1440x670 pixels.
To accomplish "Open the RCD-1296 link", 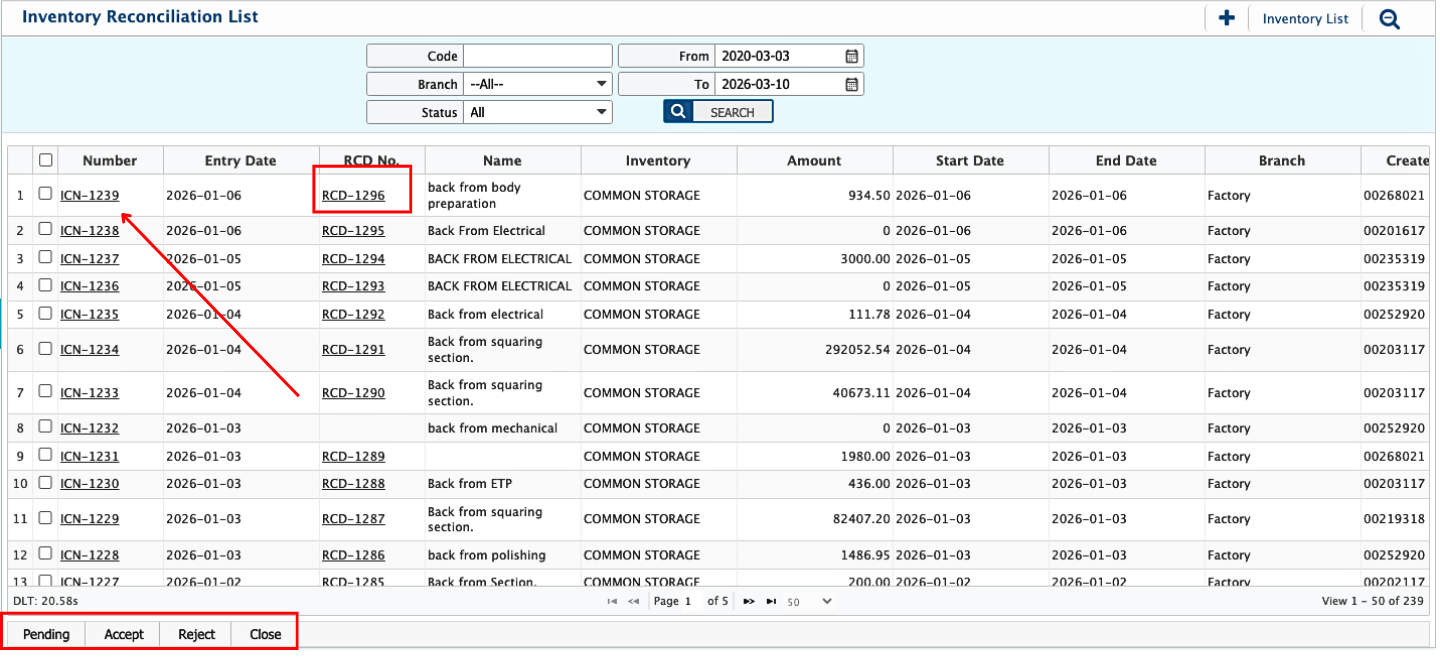I will tap(353, 195).
